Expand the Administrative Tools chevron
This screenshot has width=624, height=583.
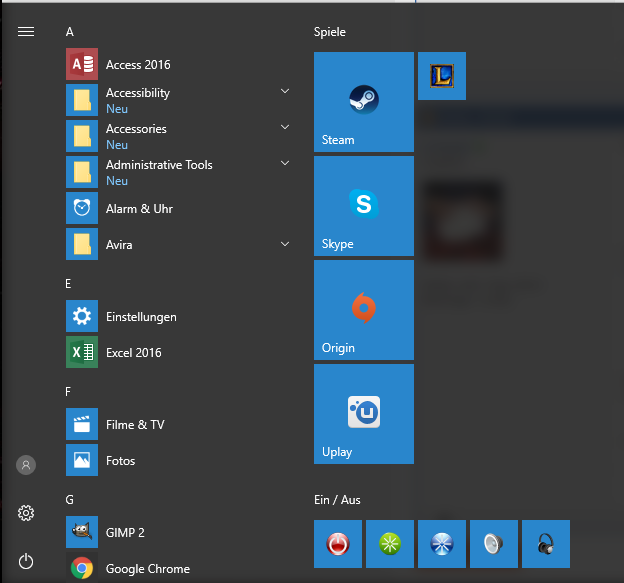coord(285,163)
